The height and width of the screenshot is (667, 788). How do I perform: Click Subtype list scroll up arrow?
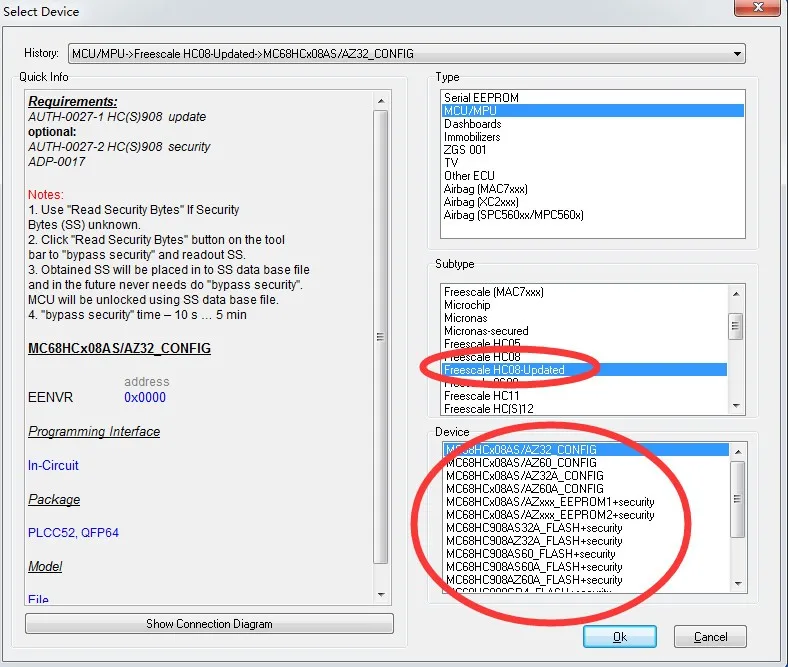point(736,294)
